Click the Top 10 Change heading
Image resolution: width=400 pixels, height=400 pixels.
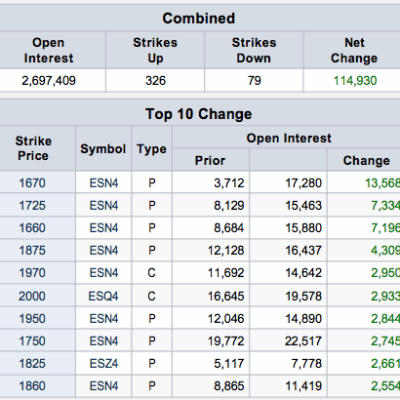(199, 114)
